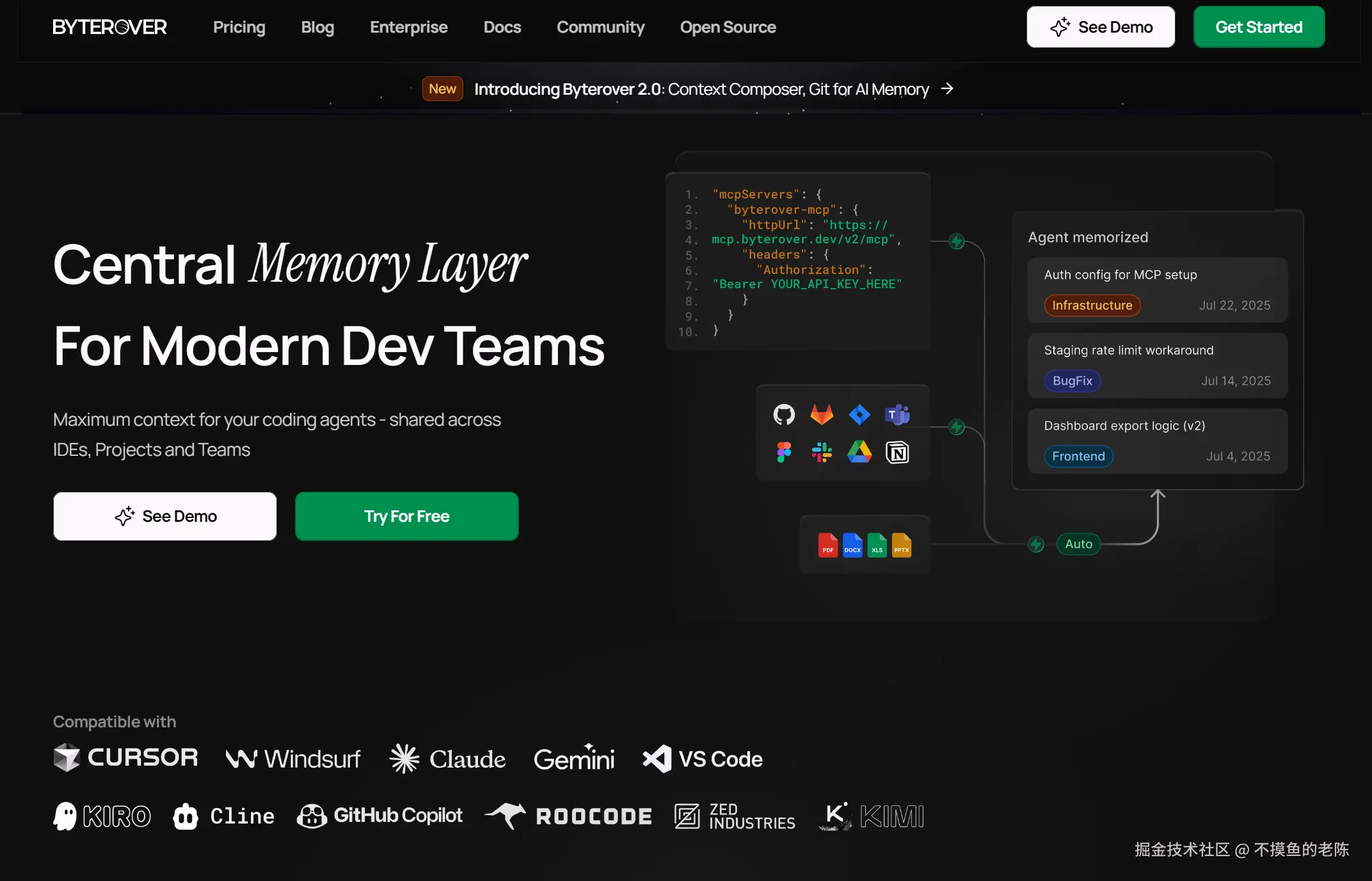Click the Get Started button
Viewport: 1372px width, 881px height.
tap(1259, 27)
